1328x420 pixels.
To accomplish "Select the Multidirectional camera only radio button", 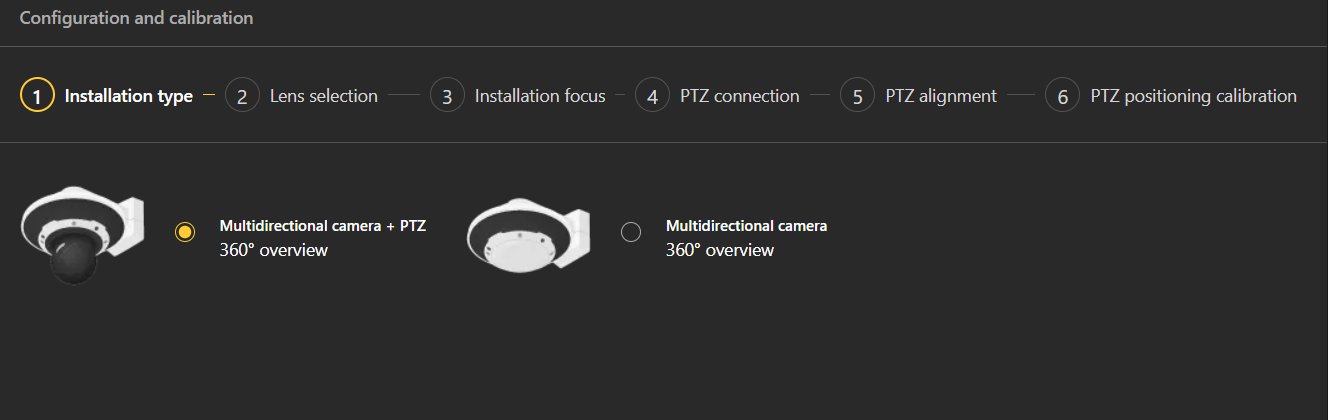I will click(631, 232).
